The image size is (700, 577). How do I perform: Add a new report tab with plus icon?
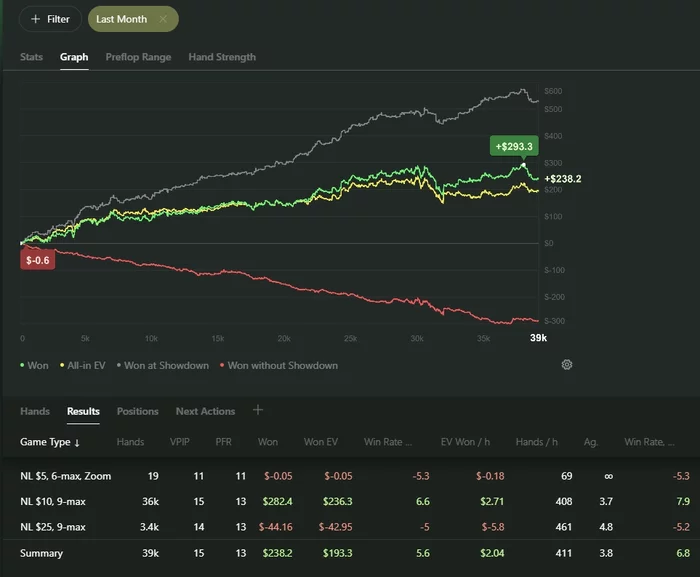coord(258,410)
